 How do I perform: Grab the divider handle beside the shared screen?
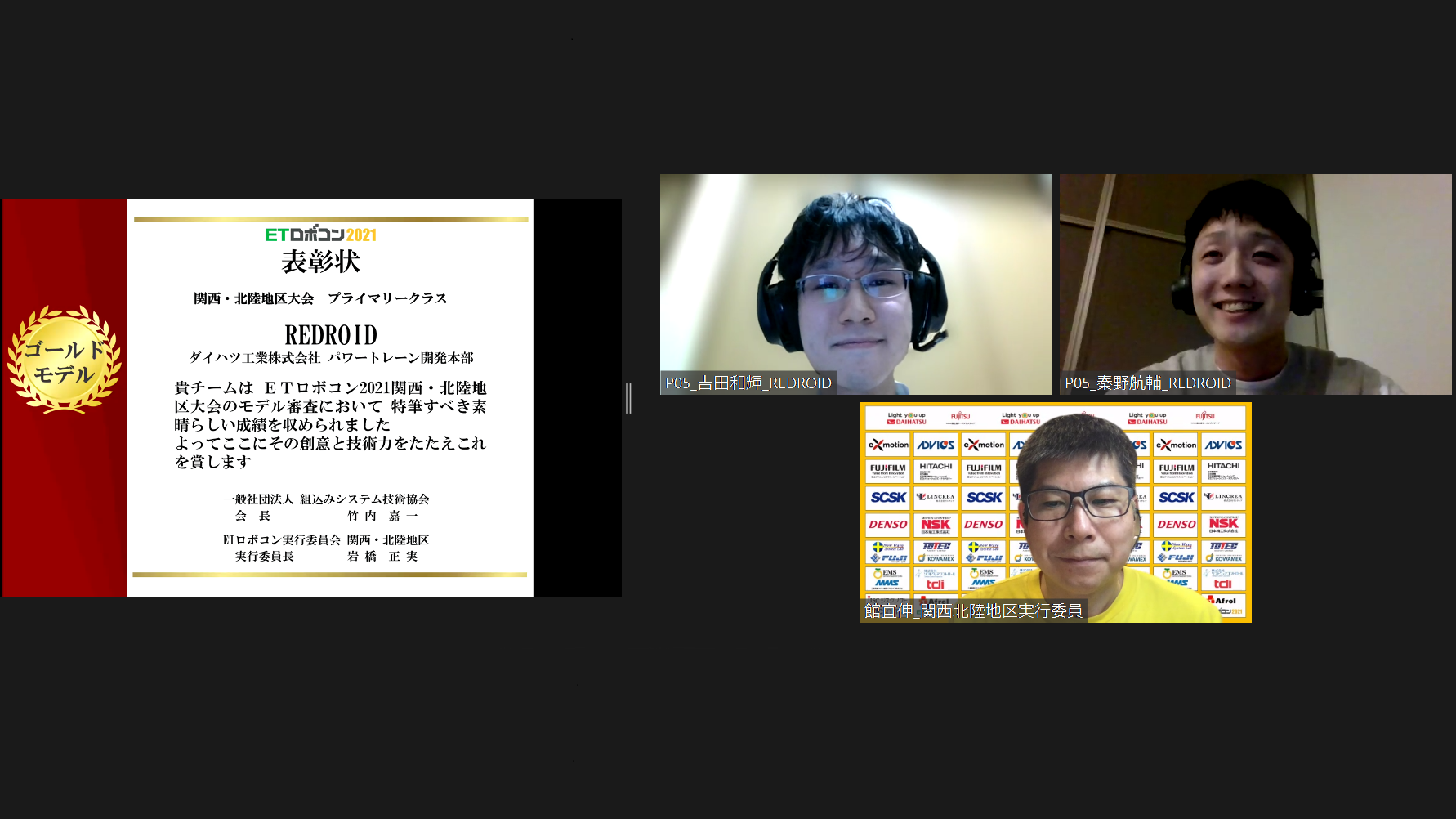tap(628, 398)
